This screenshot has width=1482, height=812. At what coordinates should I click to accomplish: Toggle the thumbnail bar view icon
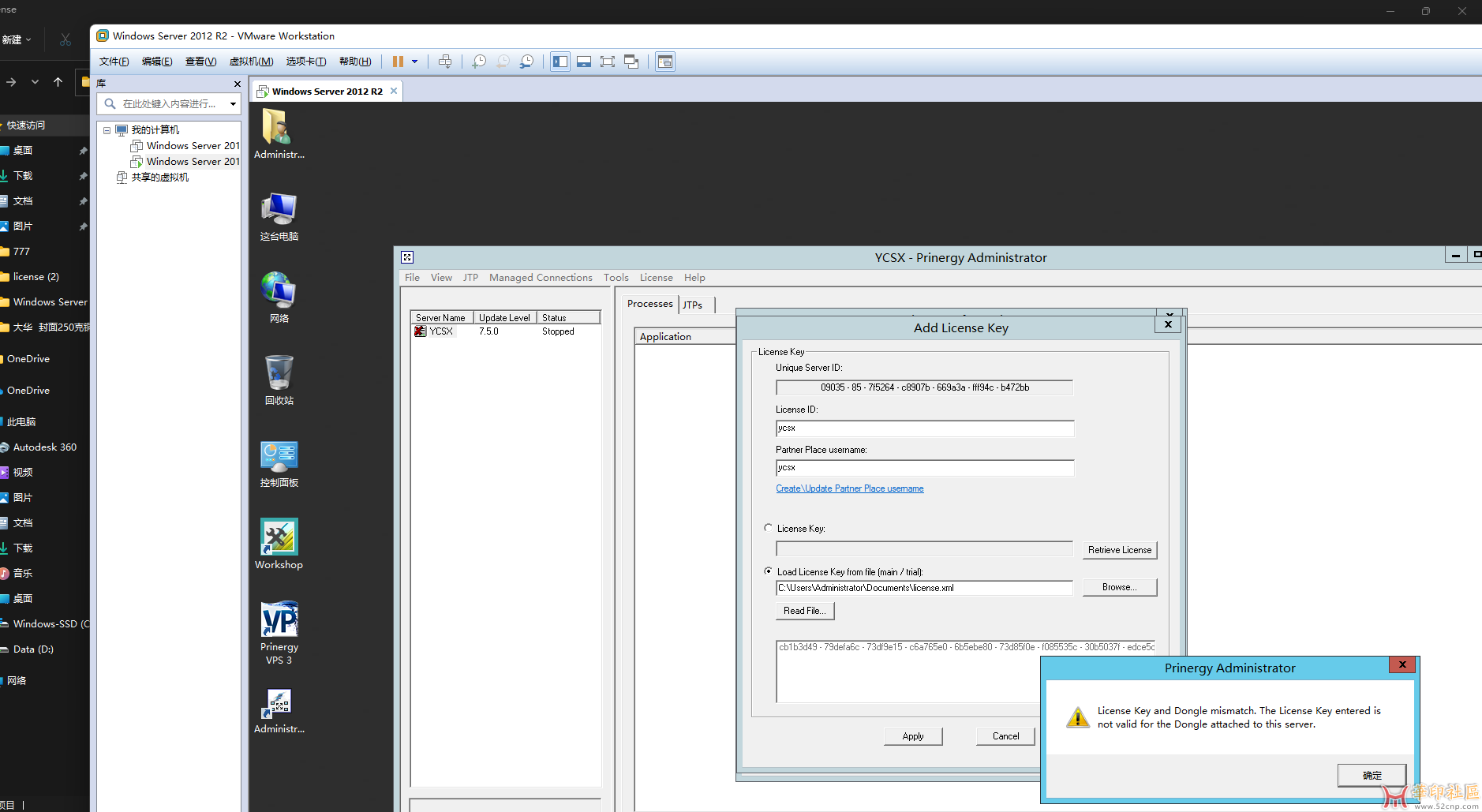pos(584,62)
